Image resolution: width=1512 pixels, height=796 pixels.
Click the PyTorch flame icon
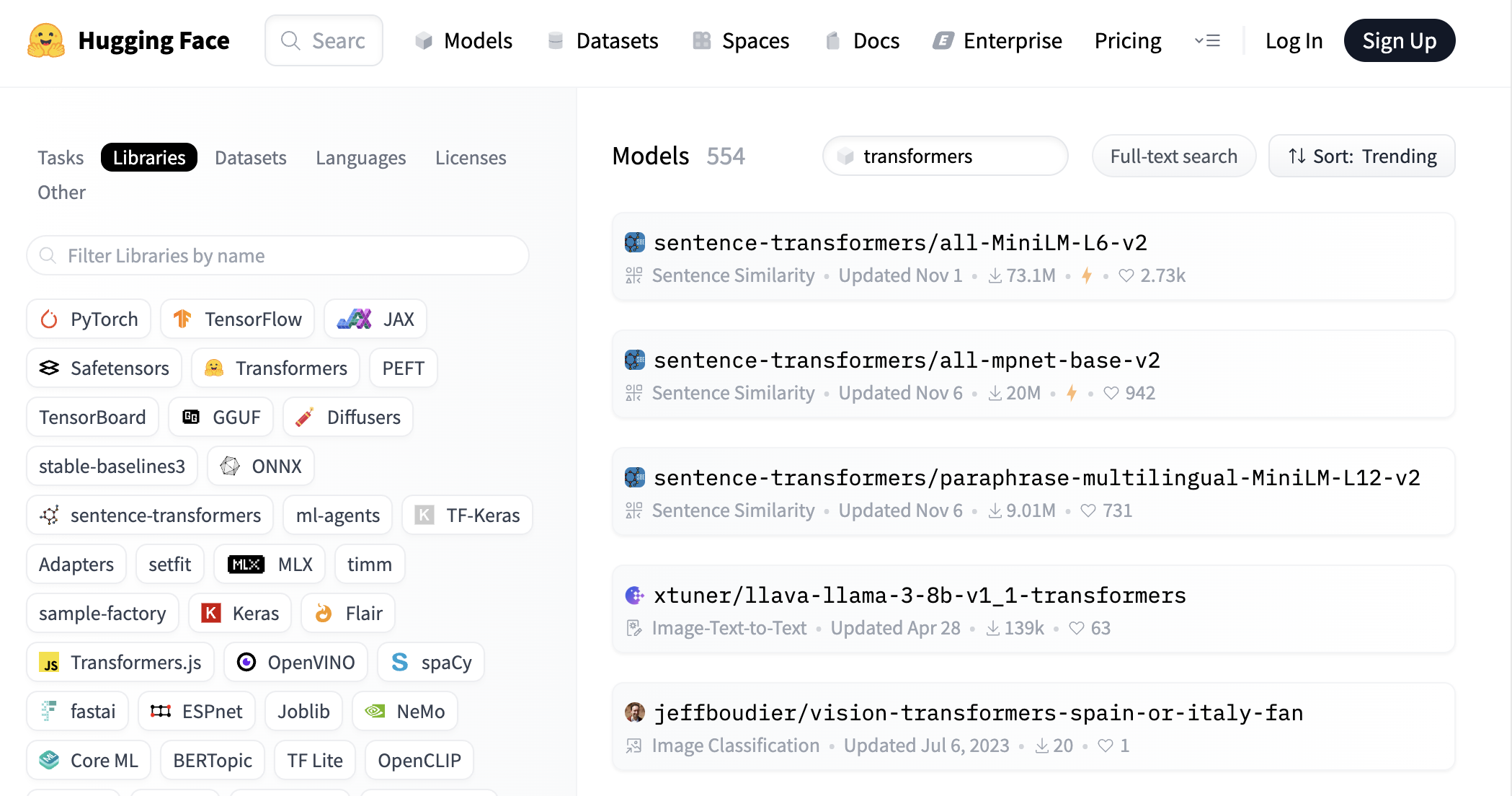point(49,319)
